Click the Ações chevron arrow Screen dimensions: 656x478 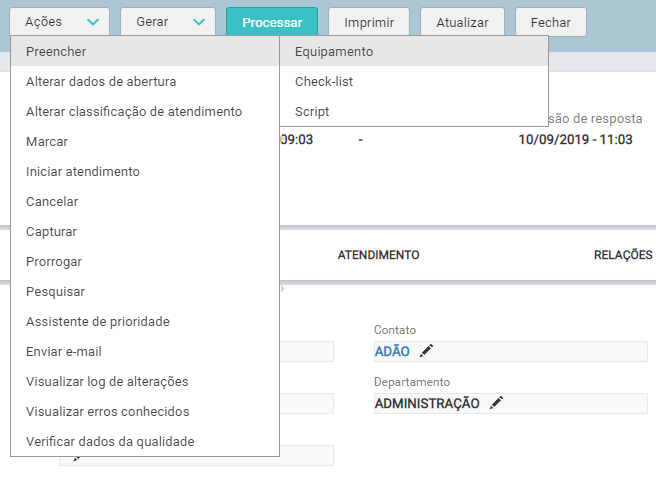(x=93, y=22)
